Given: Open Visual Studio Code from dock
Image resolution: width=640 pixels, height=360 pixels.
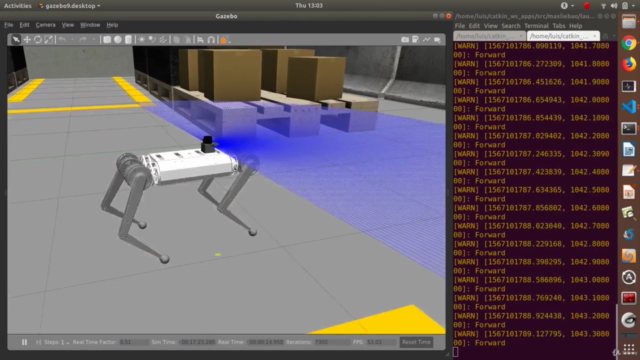Looking at the screenshot, I should 629,107.
